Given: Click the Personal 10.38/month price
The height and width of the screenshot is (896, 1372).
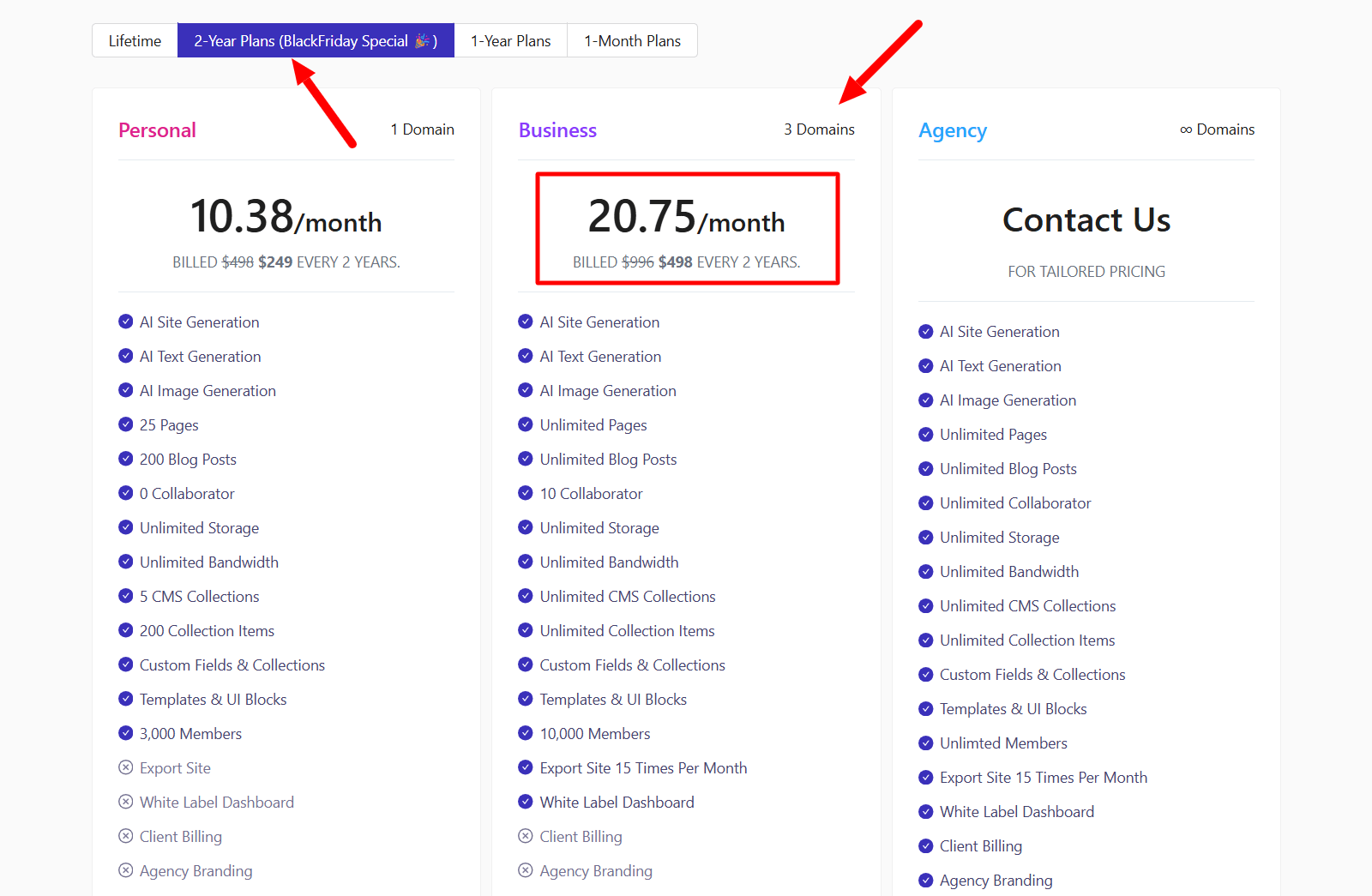Looking at the screenshot, I should click(x=286, y=217).
